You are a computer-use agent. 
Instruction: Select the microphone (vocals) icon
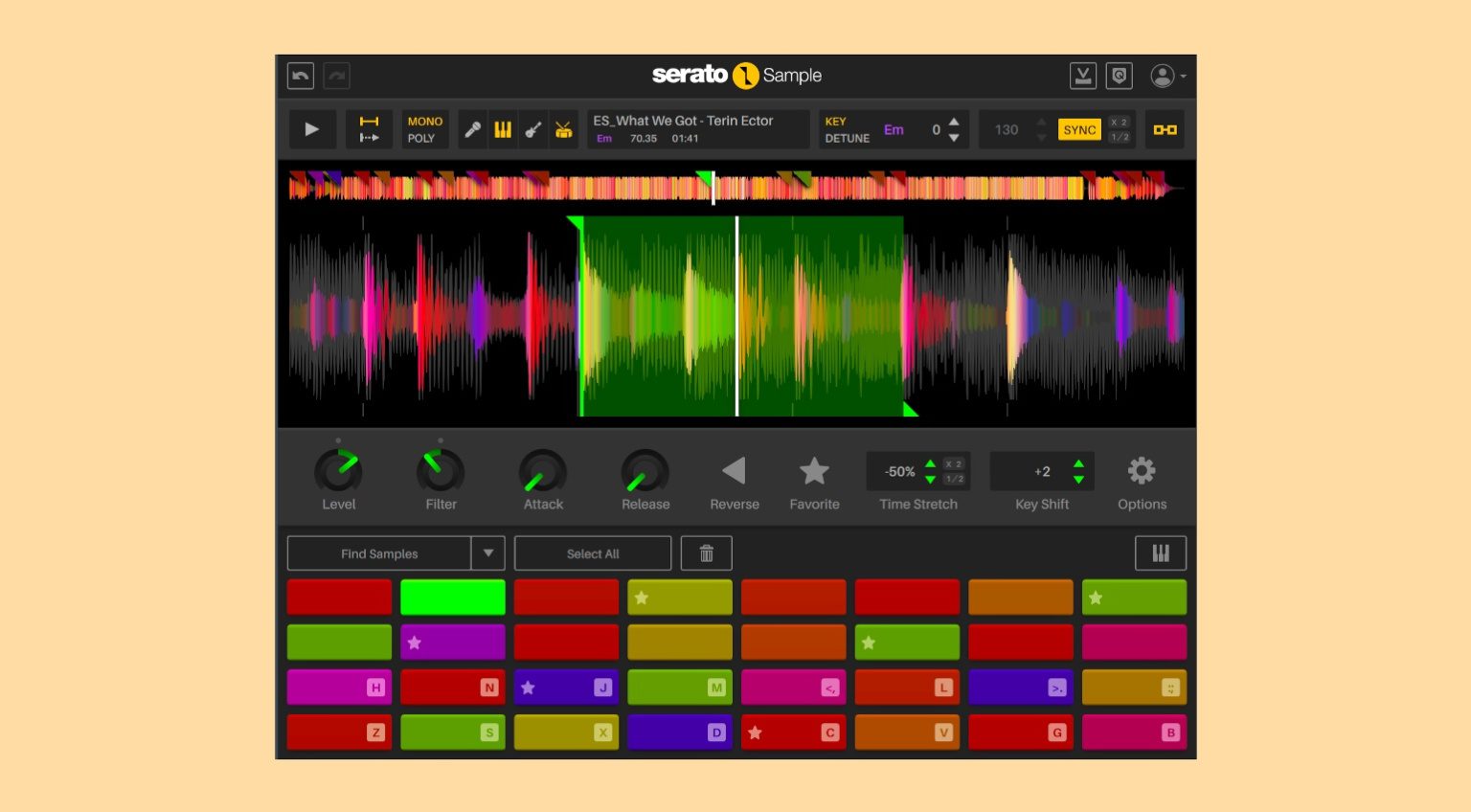click(x=471, y=129)
